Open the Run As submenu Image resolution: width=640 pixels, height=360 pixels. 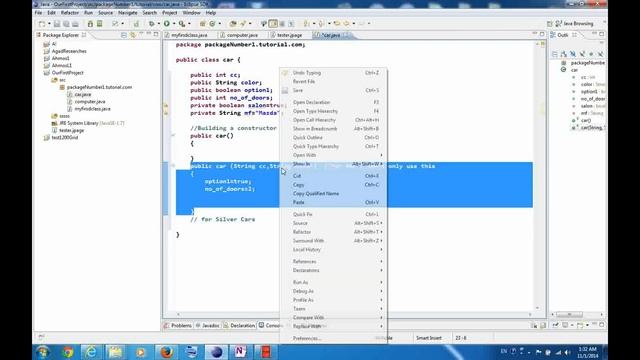(x=333, y=282)
